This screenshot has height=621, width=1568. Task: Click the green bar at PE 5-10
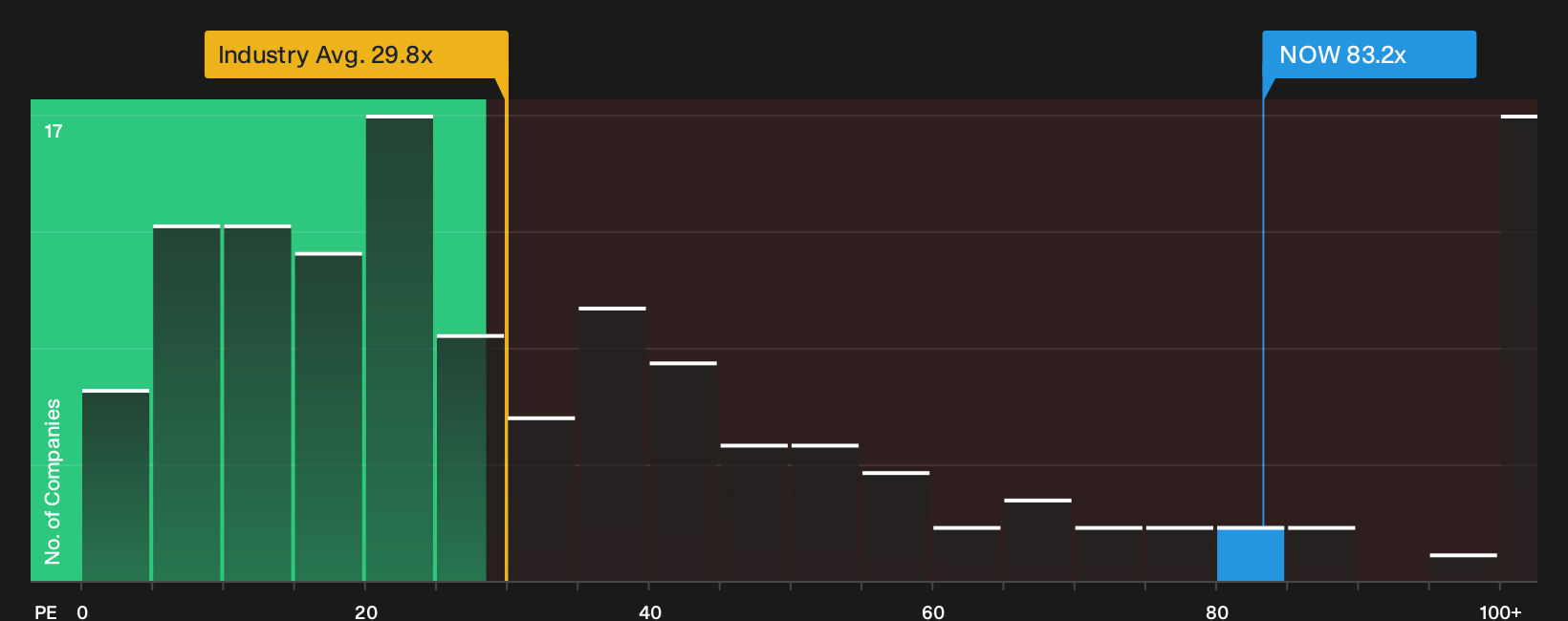pos(186,403)
